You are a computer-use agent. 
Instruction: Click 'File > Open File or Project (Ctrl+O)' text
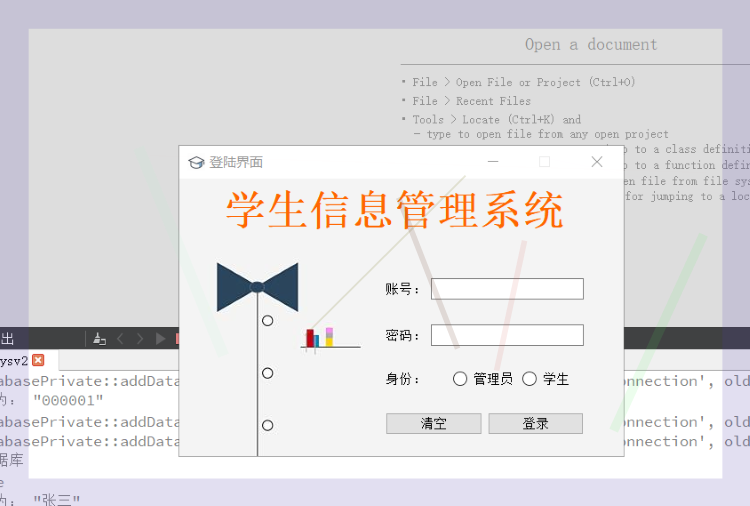(x=524, y=82)
